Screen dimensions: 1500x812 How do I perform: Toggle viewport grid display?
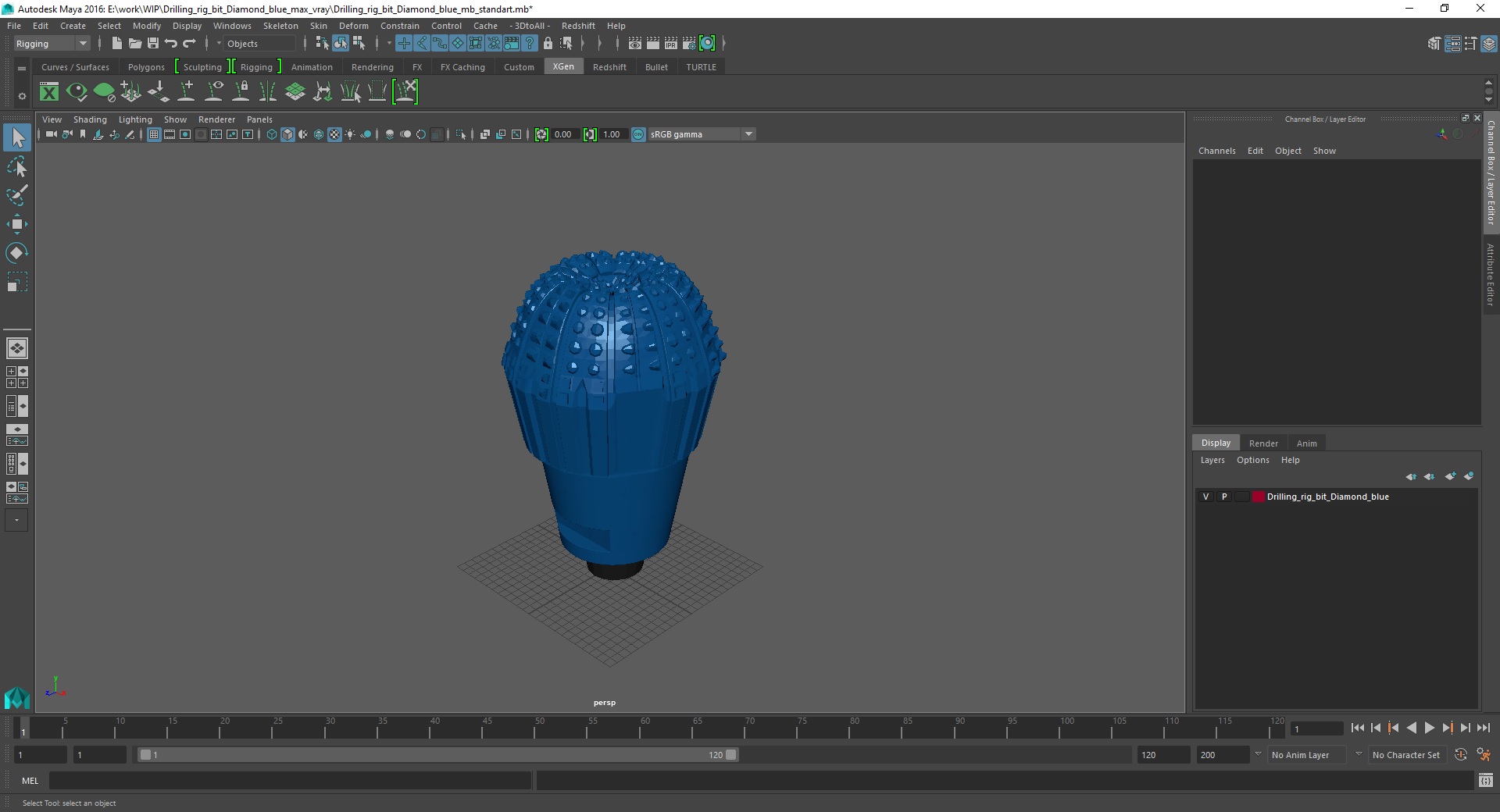click(154, 134)
